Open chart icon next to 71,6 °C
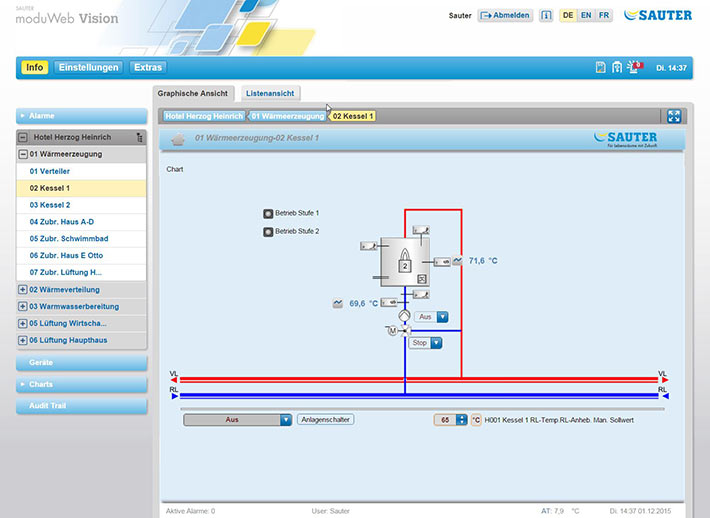The width and height of the screenshot is (710, 518). (x=457, y=261)
